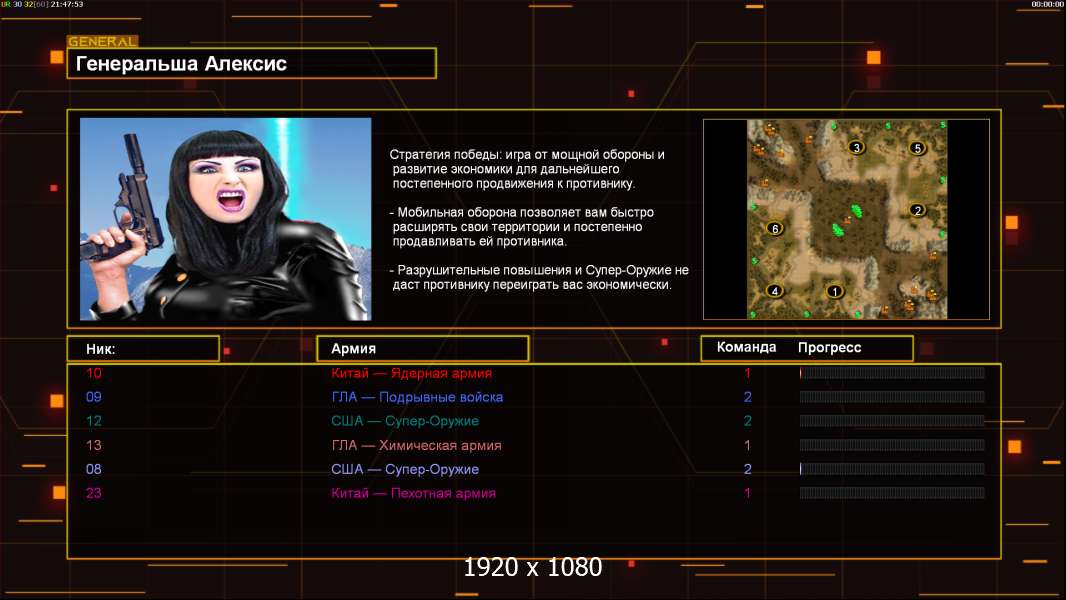The height and width of the screenshot is (600, 1066).
Task: Click the GENERAL label above the title
Action: (x=103, y=41)
